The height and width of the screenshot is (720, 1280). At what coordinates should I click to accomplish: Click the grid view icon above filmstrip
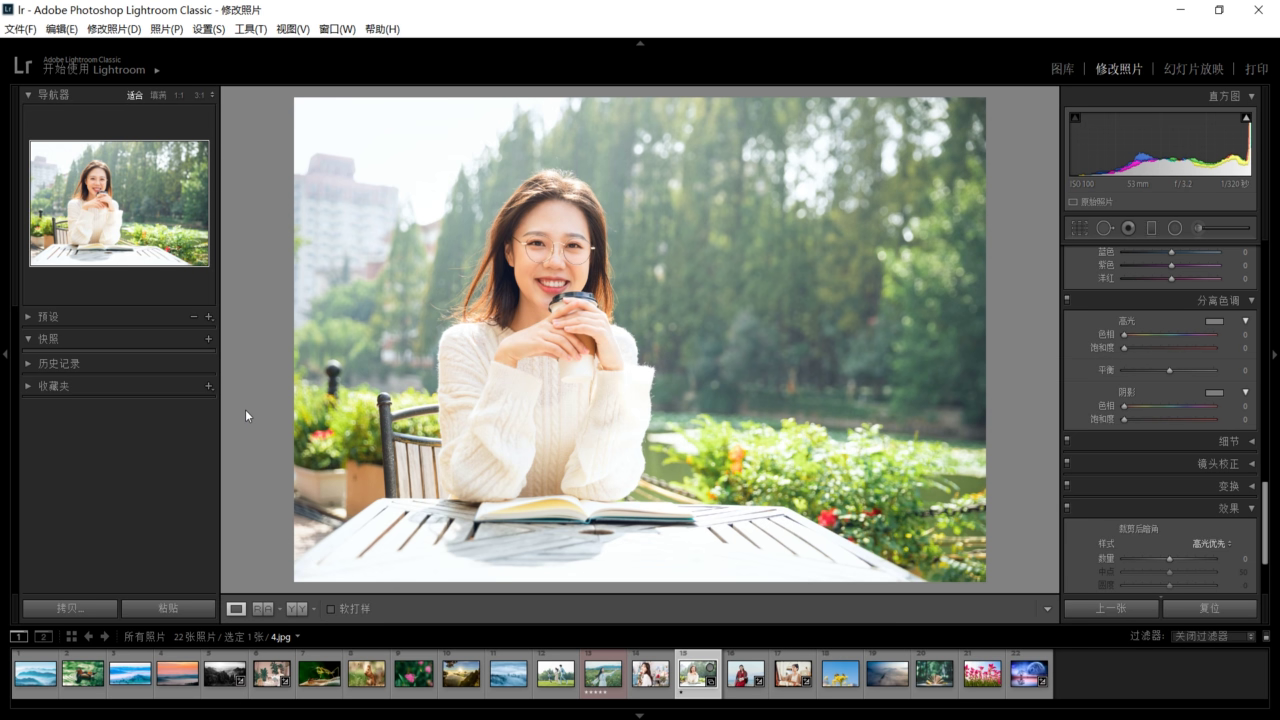[x=71, y=636]
